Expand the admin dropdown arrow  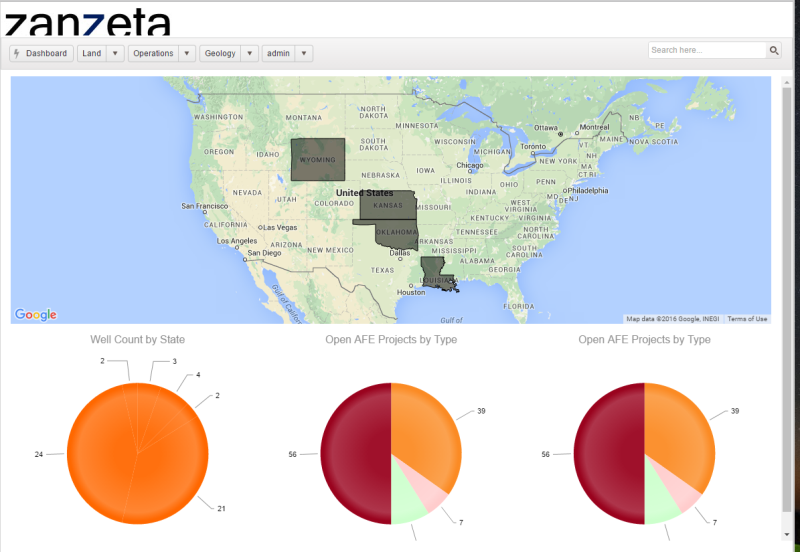[x=304, y=54]
